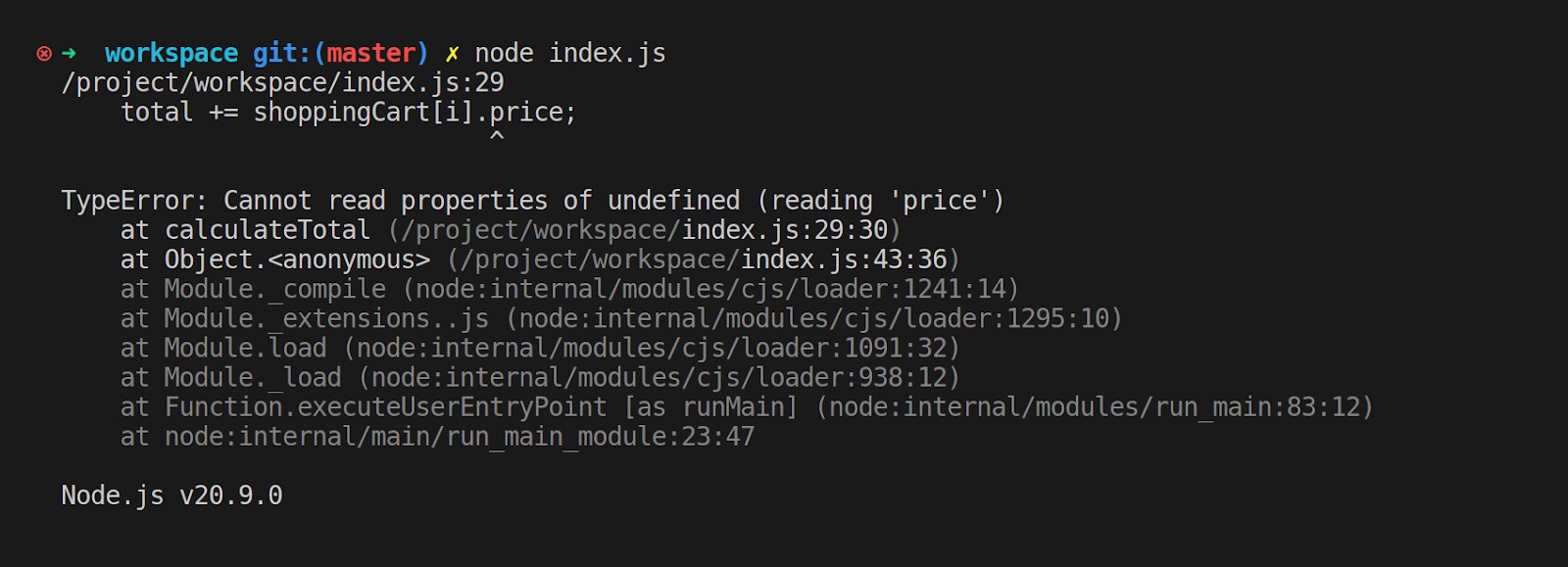
Task: Click the TypeError message line
Action: [532, 201]
